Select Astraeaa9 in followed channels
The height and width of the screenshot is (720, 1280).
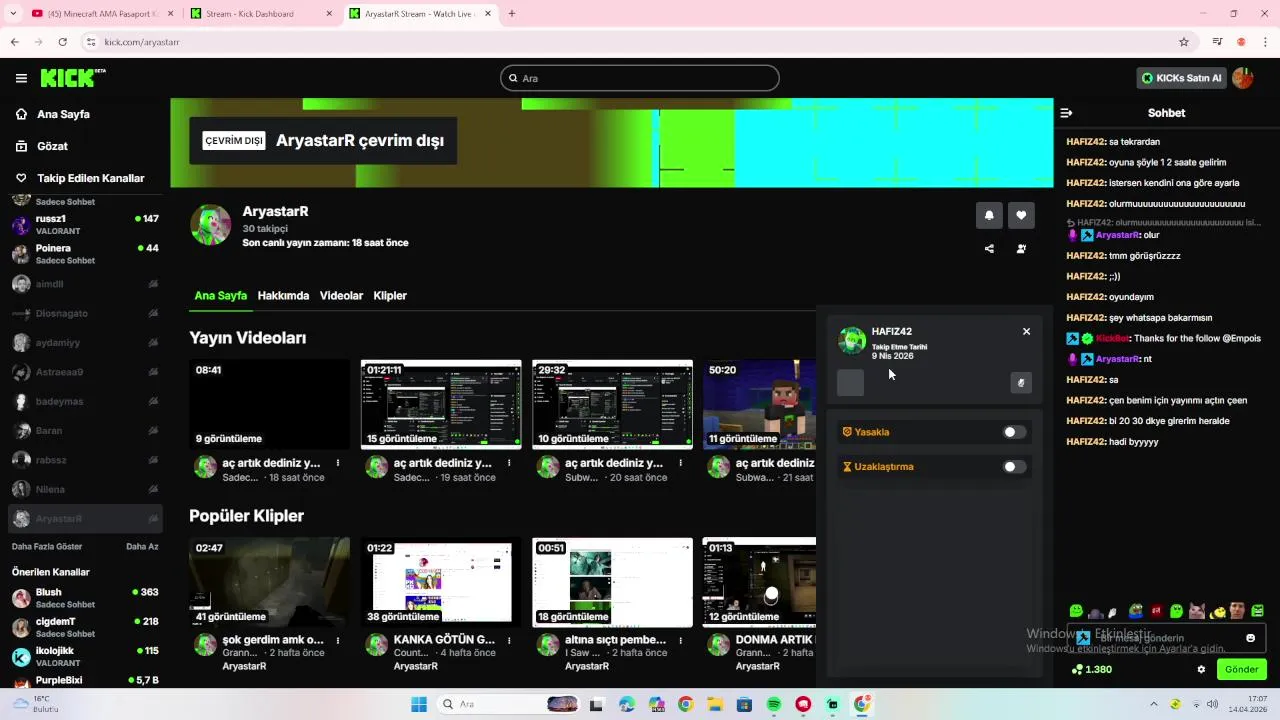click(x=85, y=372)
